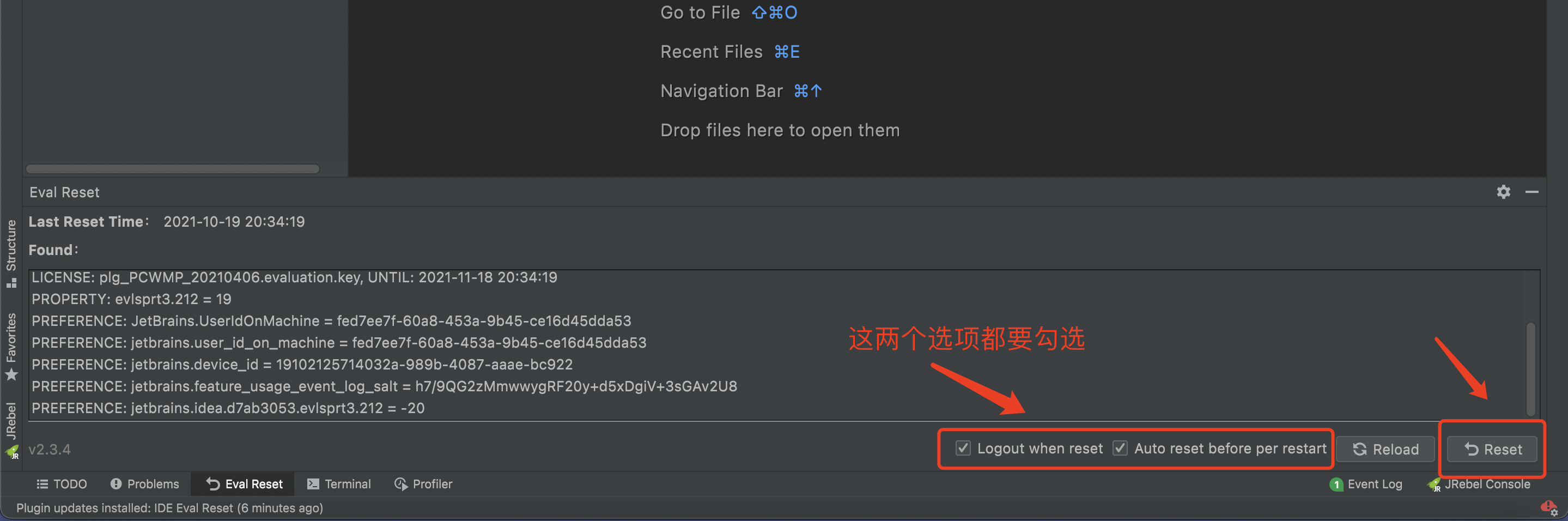Click the red notification icon in status bar

pos(1548,507)
